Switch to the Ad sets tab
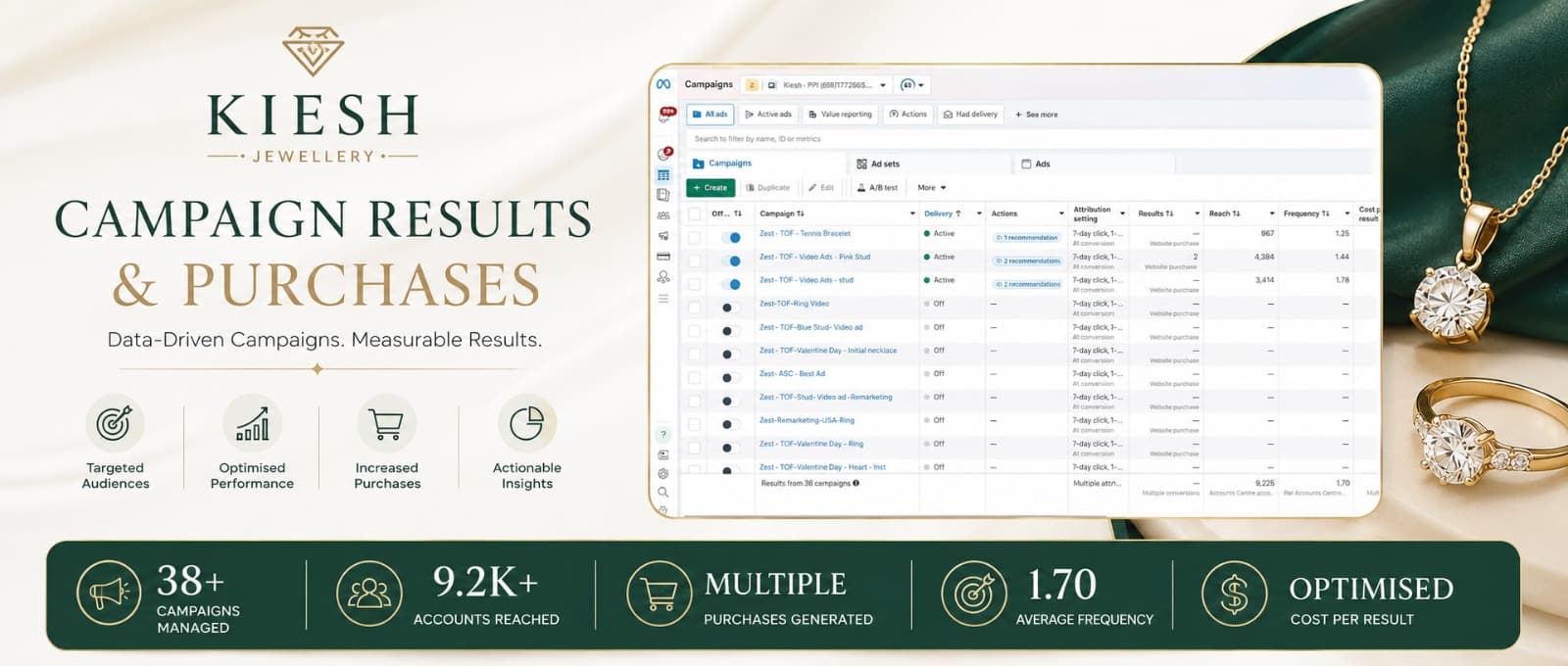This screenshot has width=1568, height=666. point(929,164)
